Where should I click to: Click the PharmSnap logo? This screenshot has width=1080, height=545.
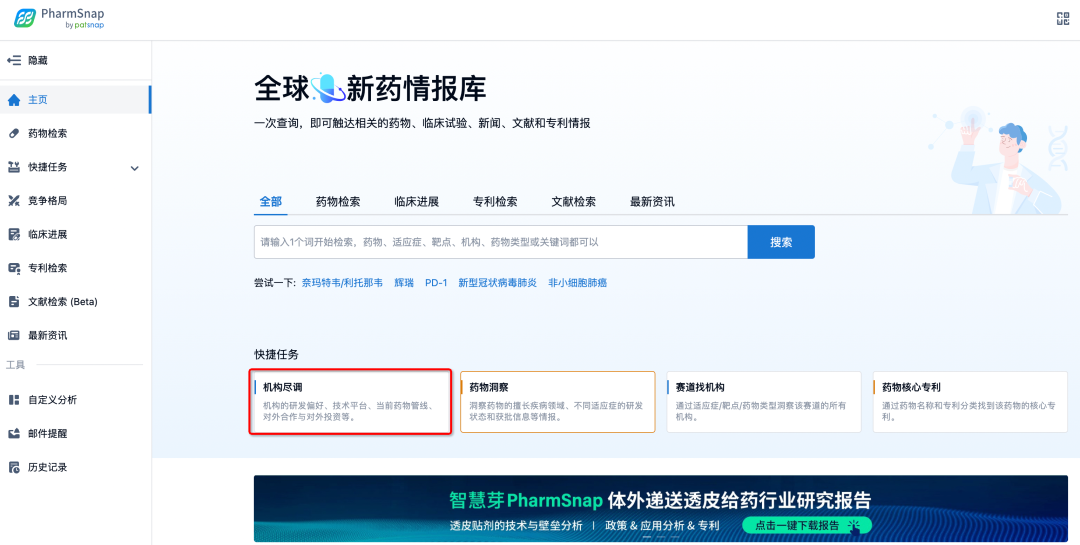coord(59,19)
